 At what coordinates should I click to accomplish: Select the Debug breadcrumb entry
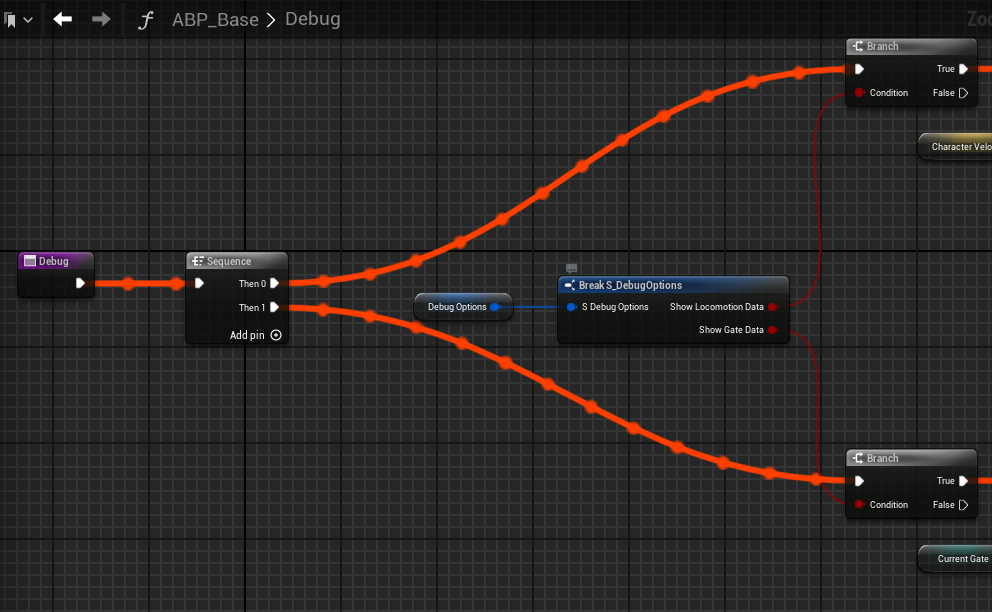tap(313, 19)
